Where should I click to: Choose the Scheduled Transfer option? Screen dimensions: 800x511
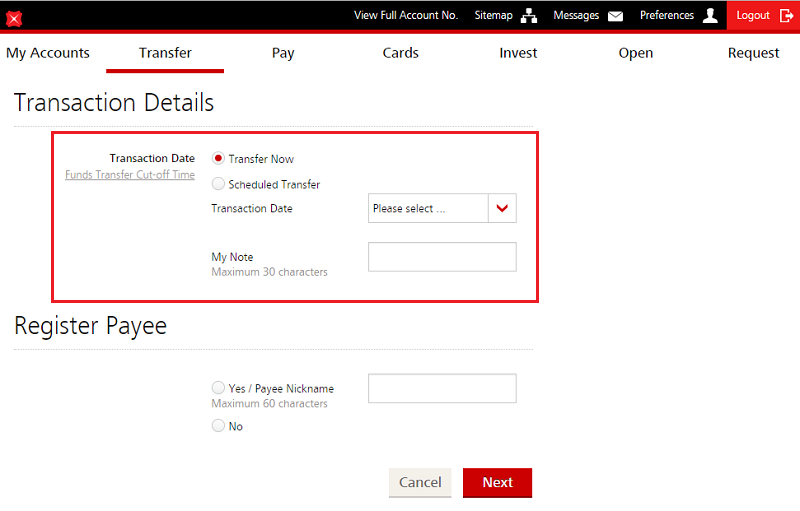click(218, 184)
